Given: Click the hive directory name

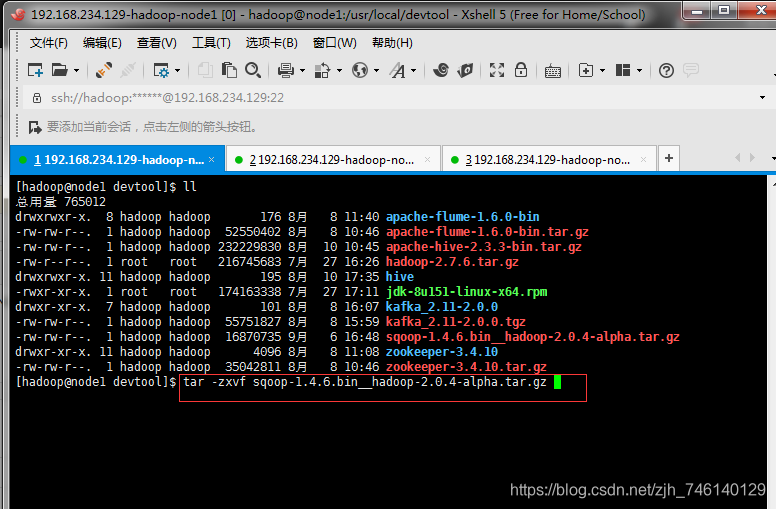Looking at the screenshot, I should tap(400, 277).
